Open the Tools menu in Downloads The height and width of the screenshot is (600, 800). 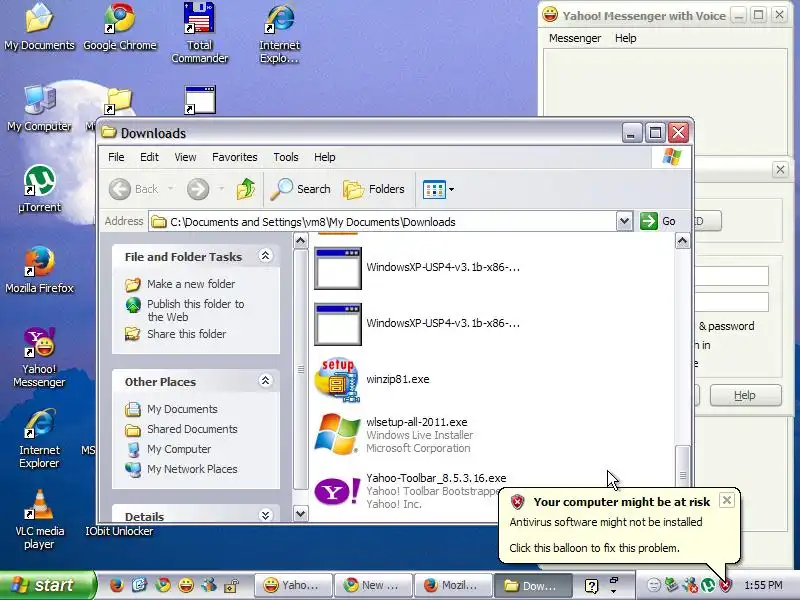(x=285, y=157)
